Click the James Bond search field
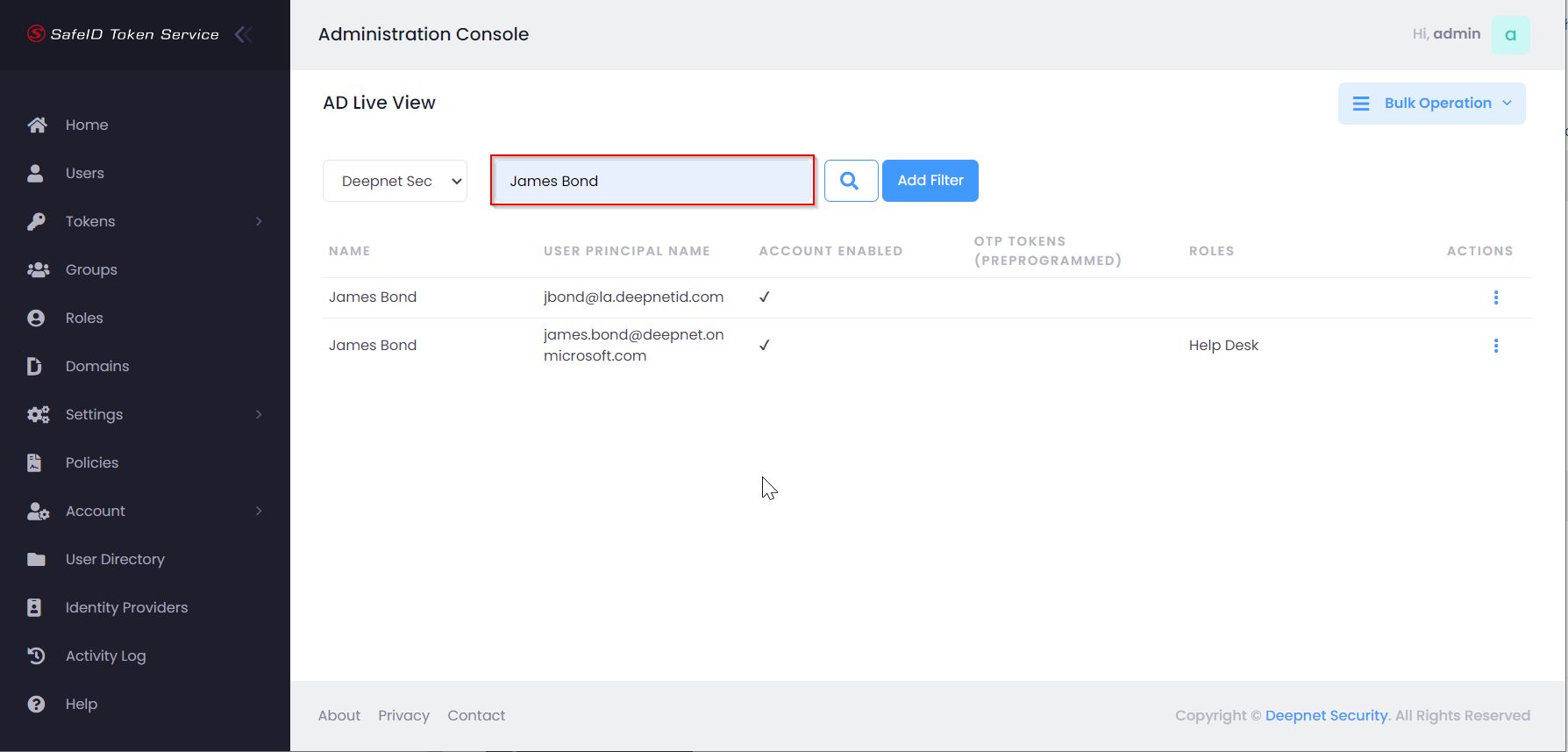The height and width of the screenshot is (752, 1568). coord(652,181)
